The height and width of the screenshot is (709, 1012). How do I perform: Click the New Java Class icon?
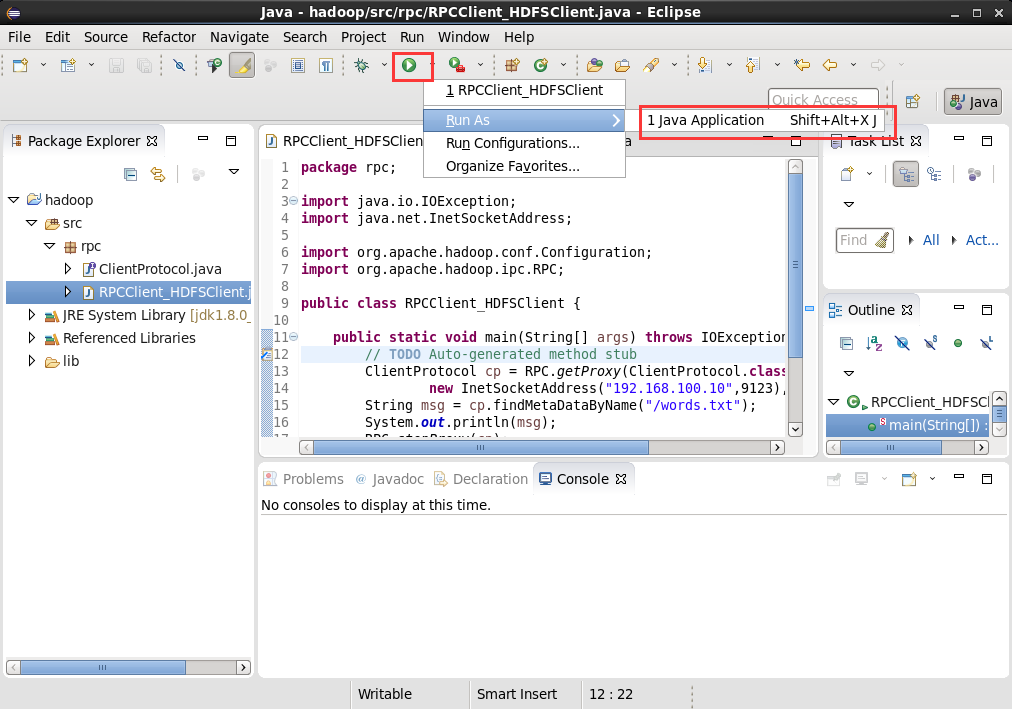(x=541, y=65)
